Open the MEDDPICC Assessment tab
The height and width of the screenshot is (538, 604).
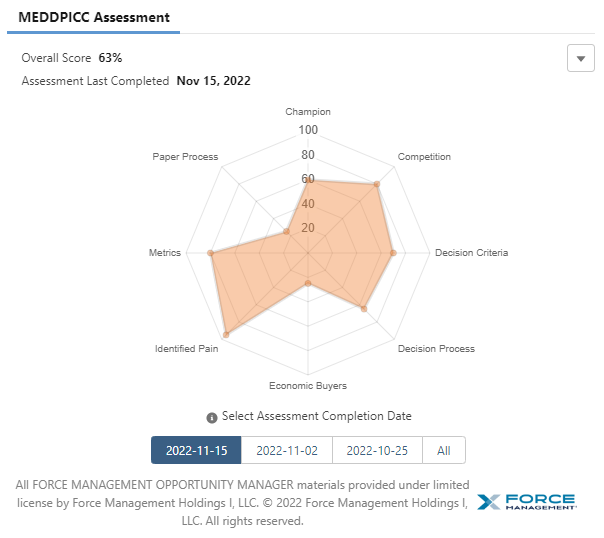[x=94, y=18]
